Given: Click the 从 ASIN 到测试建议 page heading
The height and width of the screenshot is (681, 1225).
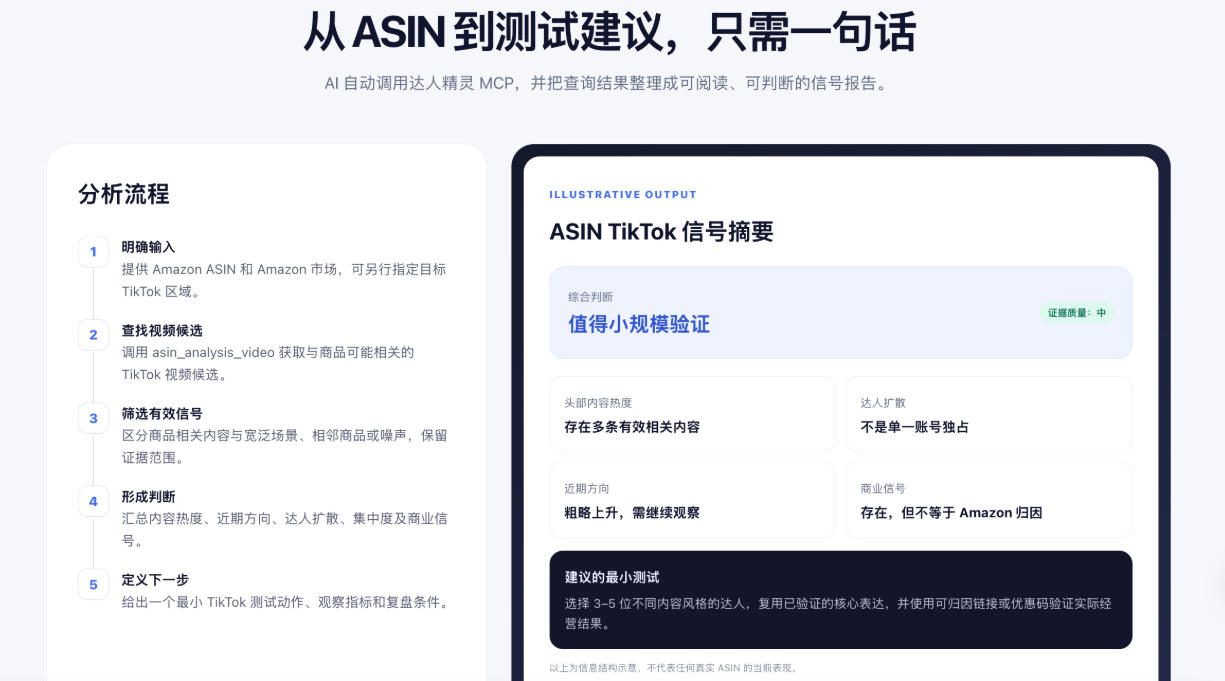Looking at the screenshot, I should pos(610,32).
